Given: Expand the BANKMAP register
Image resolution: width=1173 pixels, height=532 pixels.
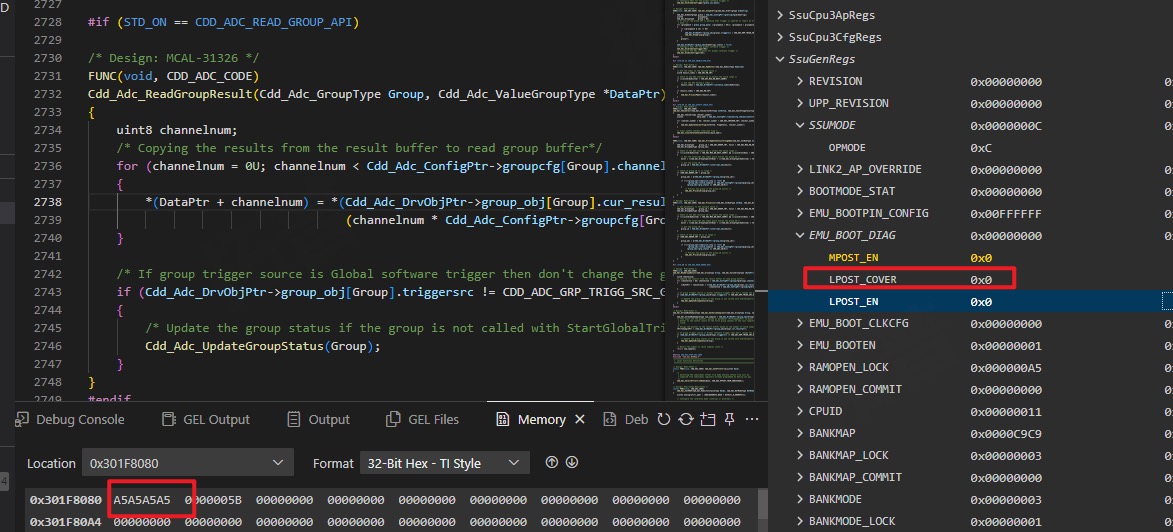Looking at the screenshot, I should click(800, 433).
